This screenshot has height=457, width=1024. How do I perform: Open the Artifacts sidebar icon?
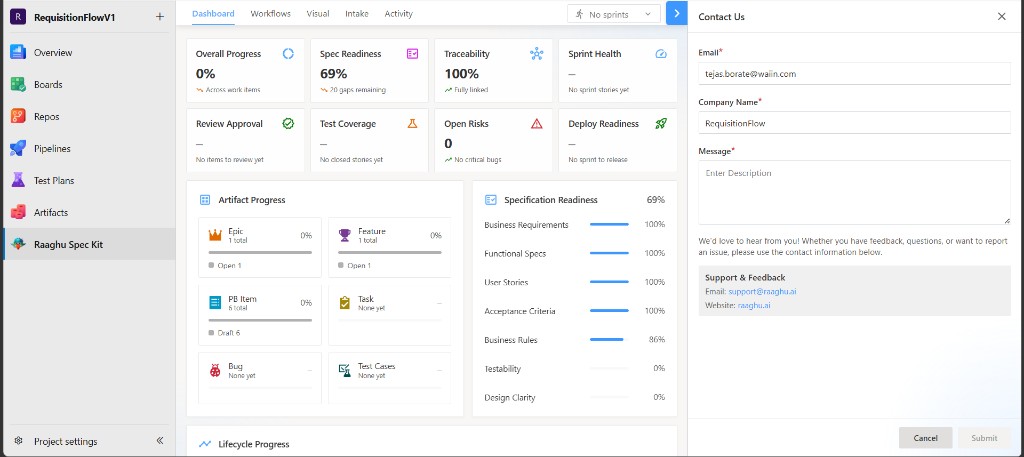tap(18, 212)
